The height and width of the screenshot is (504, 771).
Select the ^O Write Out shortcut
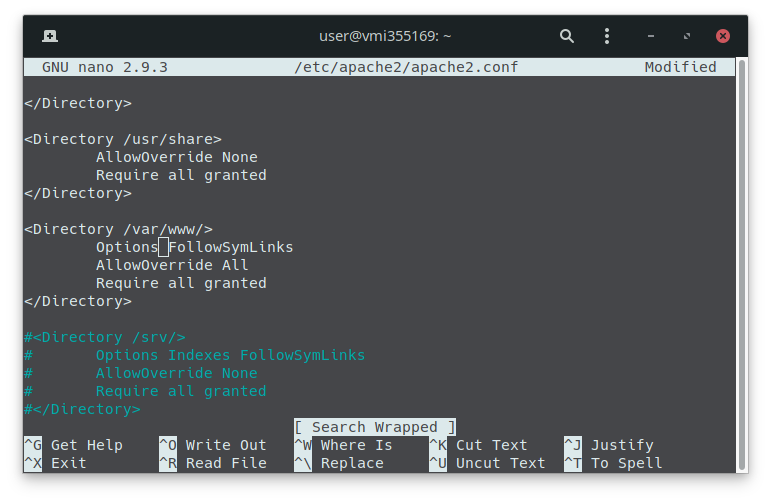click(x=212, y=445)
